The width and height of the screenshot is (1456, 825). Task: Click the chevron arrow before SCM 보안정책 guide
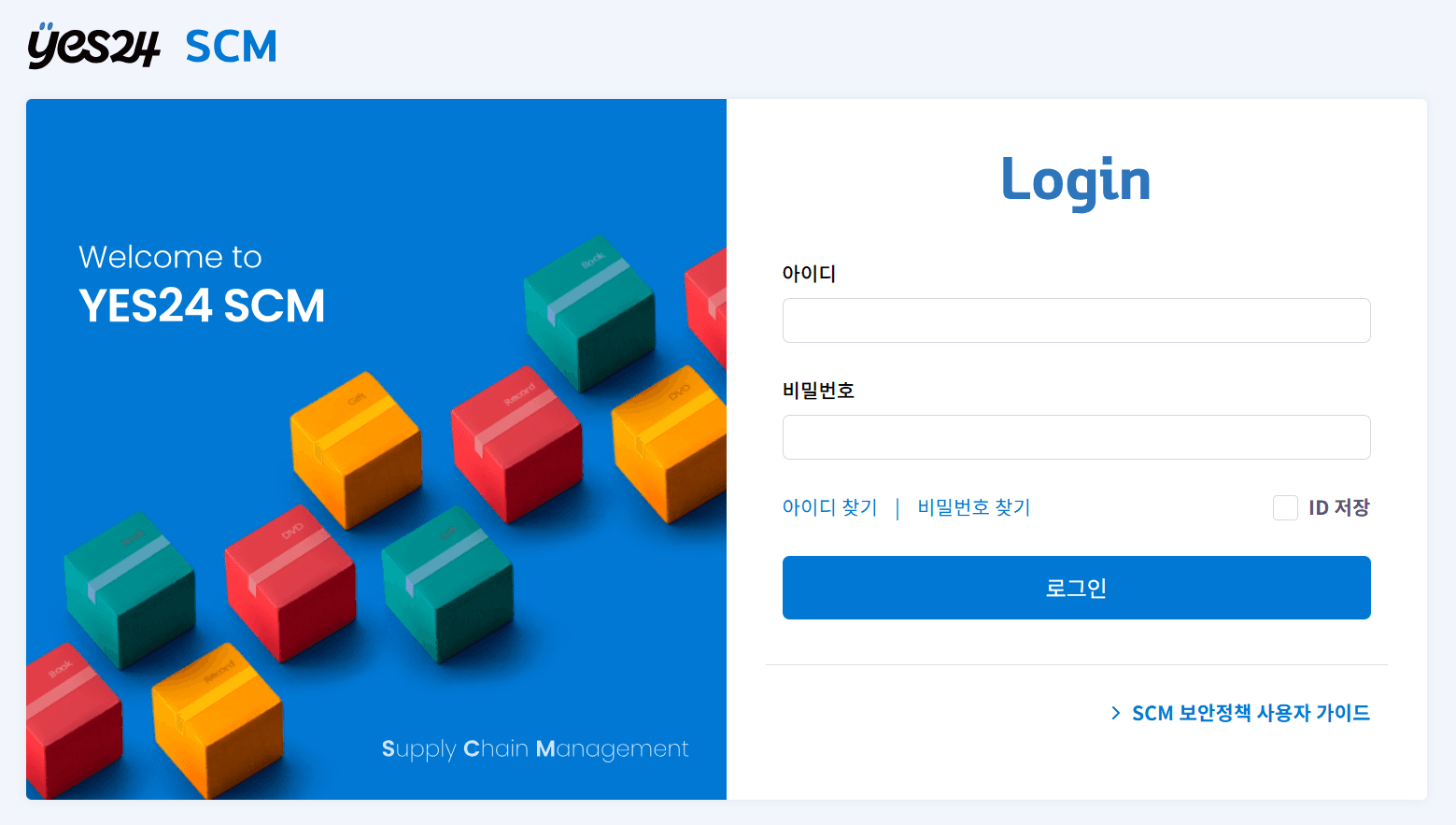(1115, 713)
